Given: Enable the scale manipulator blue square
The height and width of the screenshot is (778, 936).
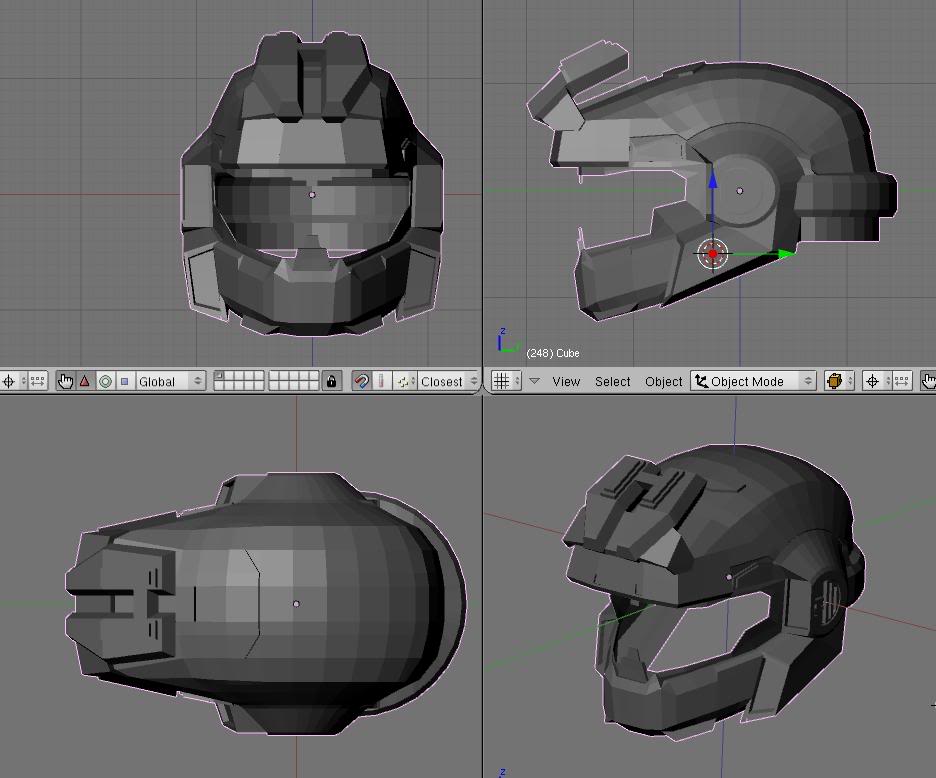Looking at the screenshot, I should pos(125,381).
